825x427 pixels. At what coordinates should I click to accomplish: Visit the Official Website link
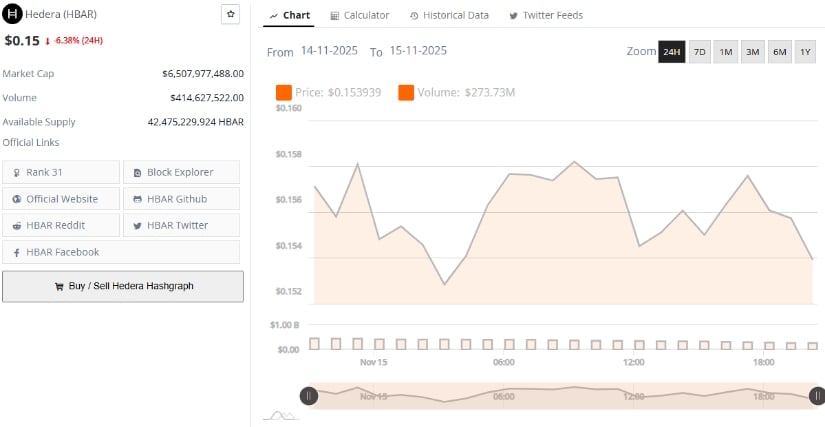click(x=61, y=199)
